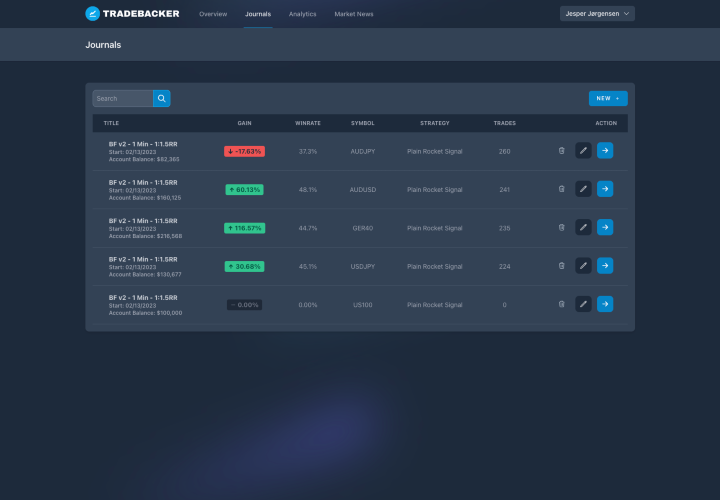
Task: Expand the Jesper Jørgensen user dropdown
Action: (597, 14)
